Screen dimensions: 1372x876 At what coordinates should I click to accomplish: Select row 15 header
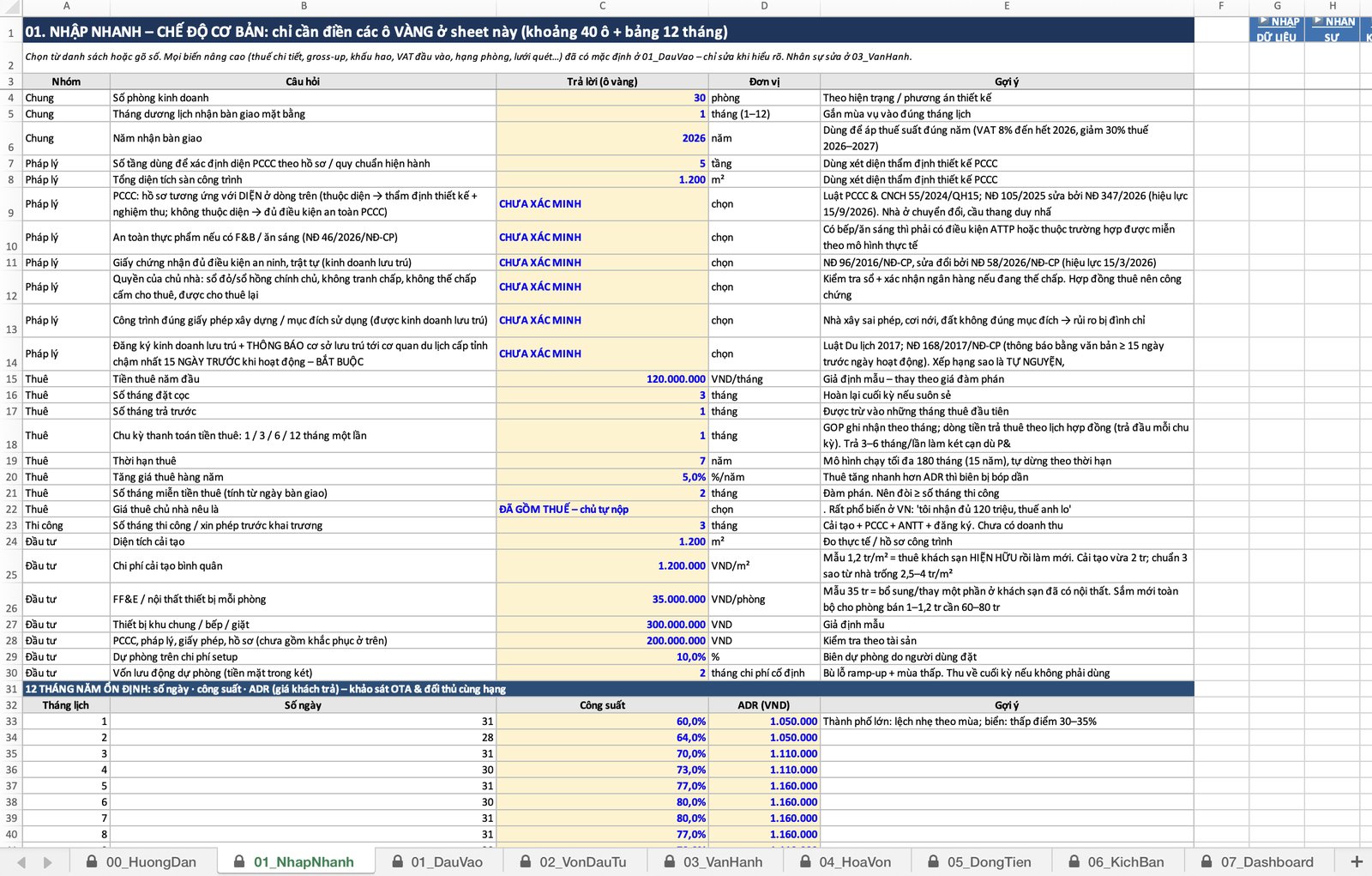11,379
